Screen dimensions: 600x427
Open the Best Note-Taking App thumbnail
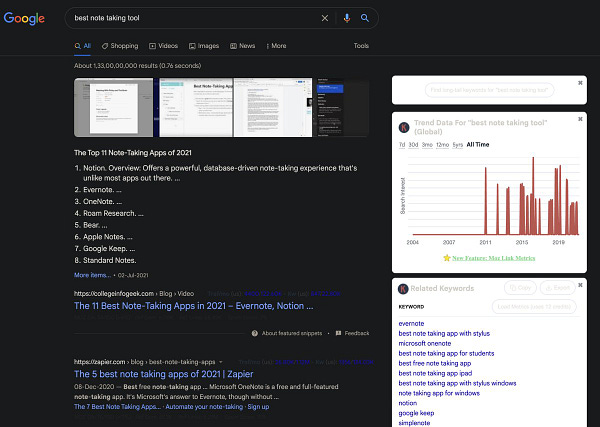pyautogui.click(x=195, y=108)
